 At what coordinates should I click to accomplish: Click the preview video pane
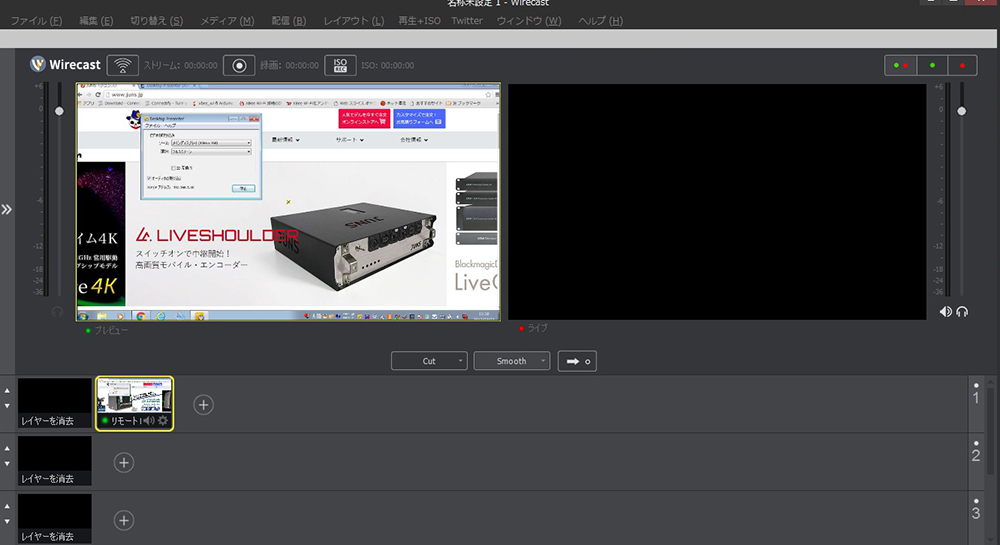pyautogui.click(x=288, y=201)
